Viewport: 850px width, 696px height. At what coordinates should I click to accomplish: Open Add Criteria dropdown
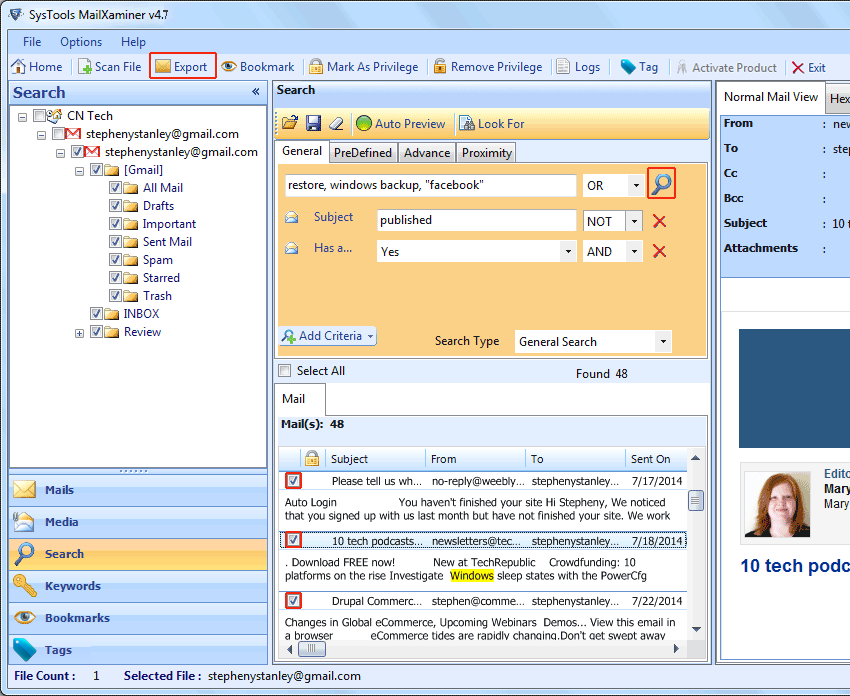pyautogui.click(x=328, y=336)
